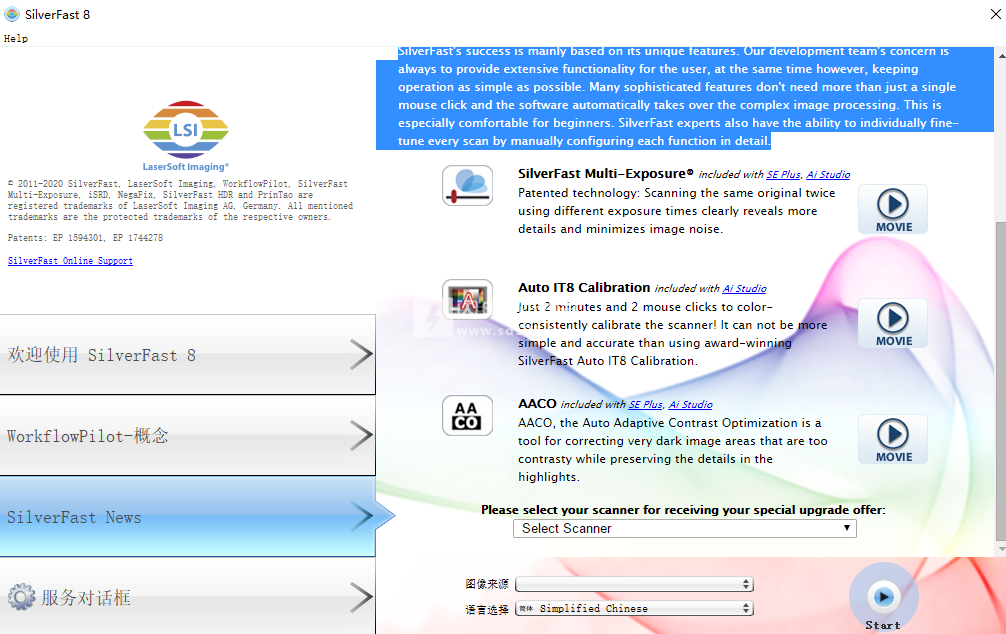Click the SilverFast 8 title bar app icon
This screenshot has width=1006, height=634.
point(12,14)
